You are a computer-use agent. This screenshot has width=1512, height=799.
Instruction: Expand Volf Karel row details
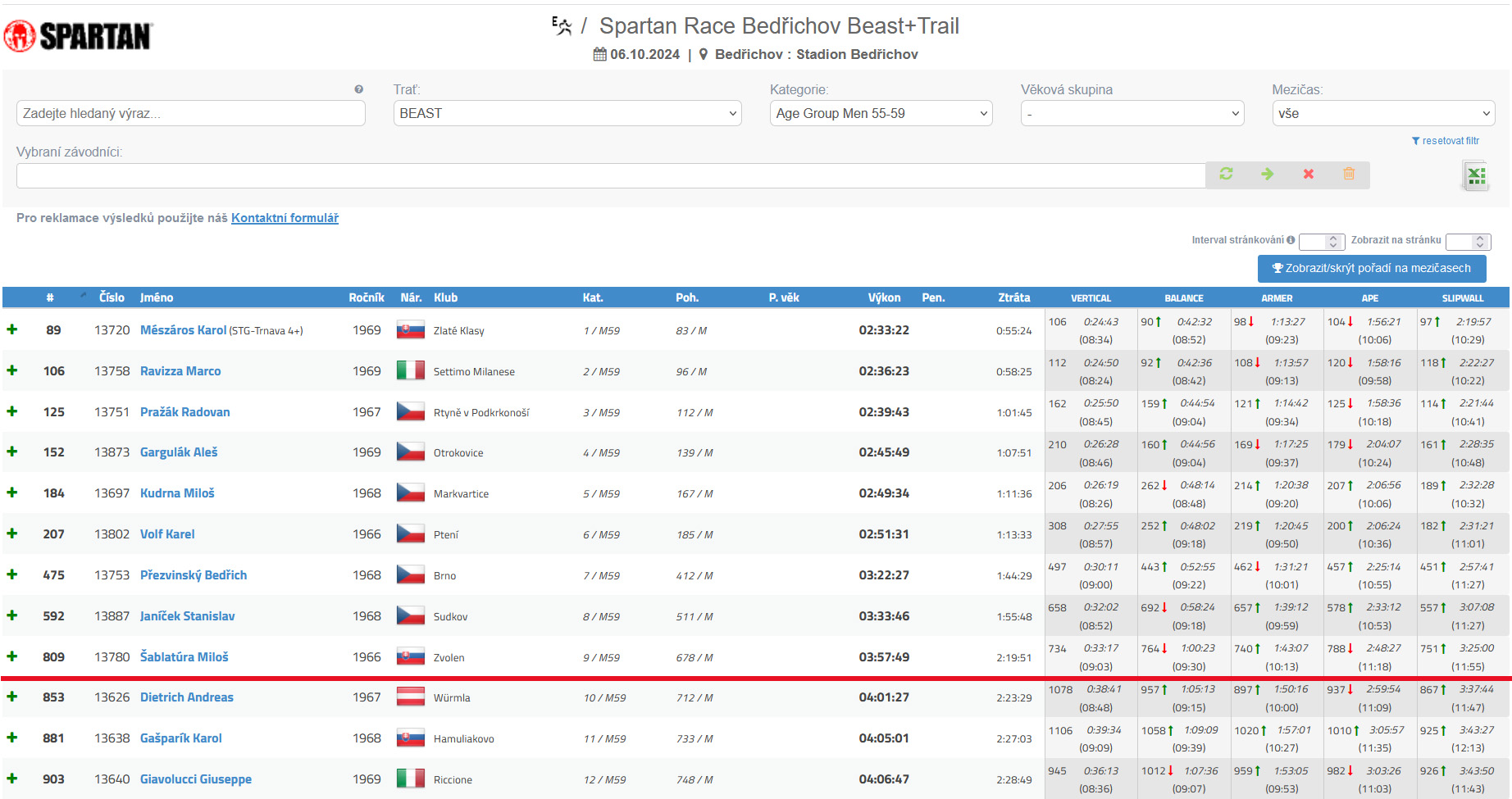click(x=12, y=533)
